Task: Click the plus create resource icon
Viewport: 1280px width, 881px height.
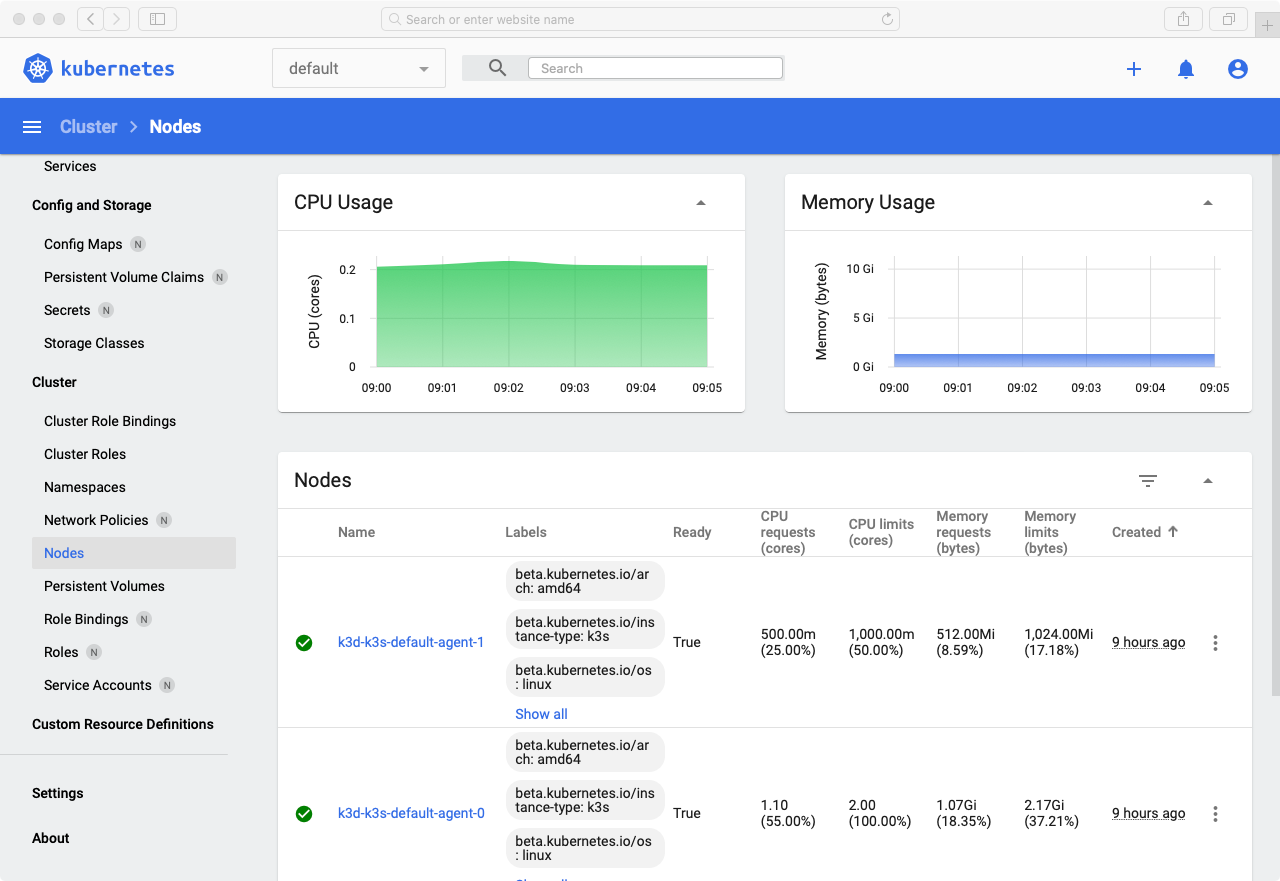Action: (1134, 69)
